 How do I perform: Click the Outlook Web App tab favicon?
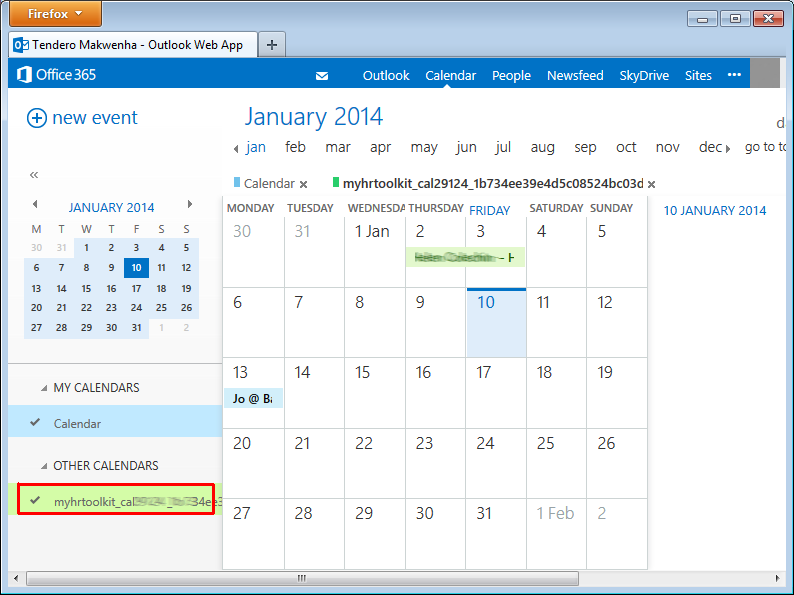click(21, 45)
